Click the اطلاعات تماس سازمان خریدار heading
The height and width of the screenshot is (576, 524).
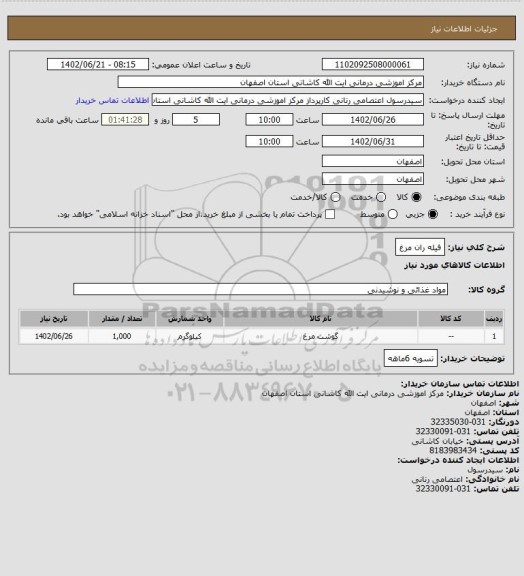point(460,384)
